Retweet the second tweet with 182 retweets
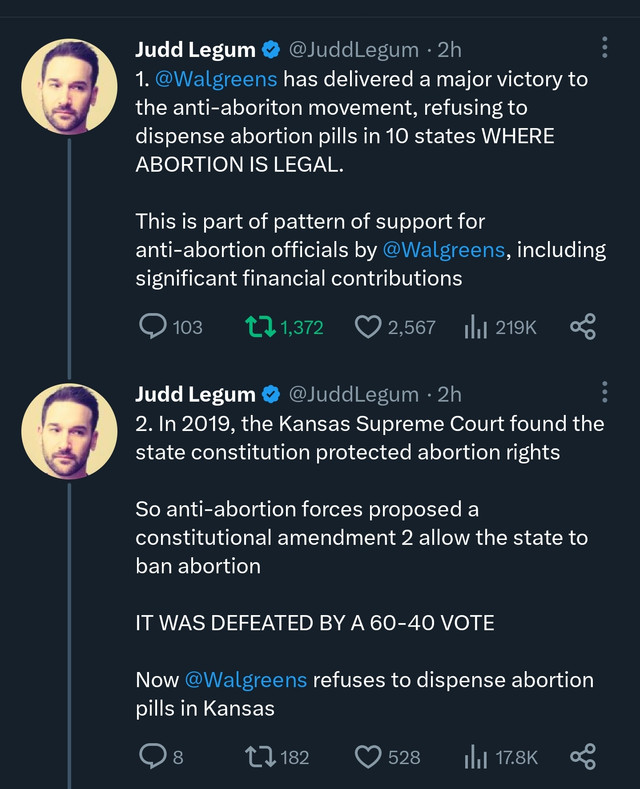640x789 pixels. [277, 757]
